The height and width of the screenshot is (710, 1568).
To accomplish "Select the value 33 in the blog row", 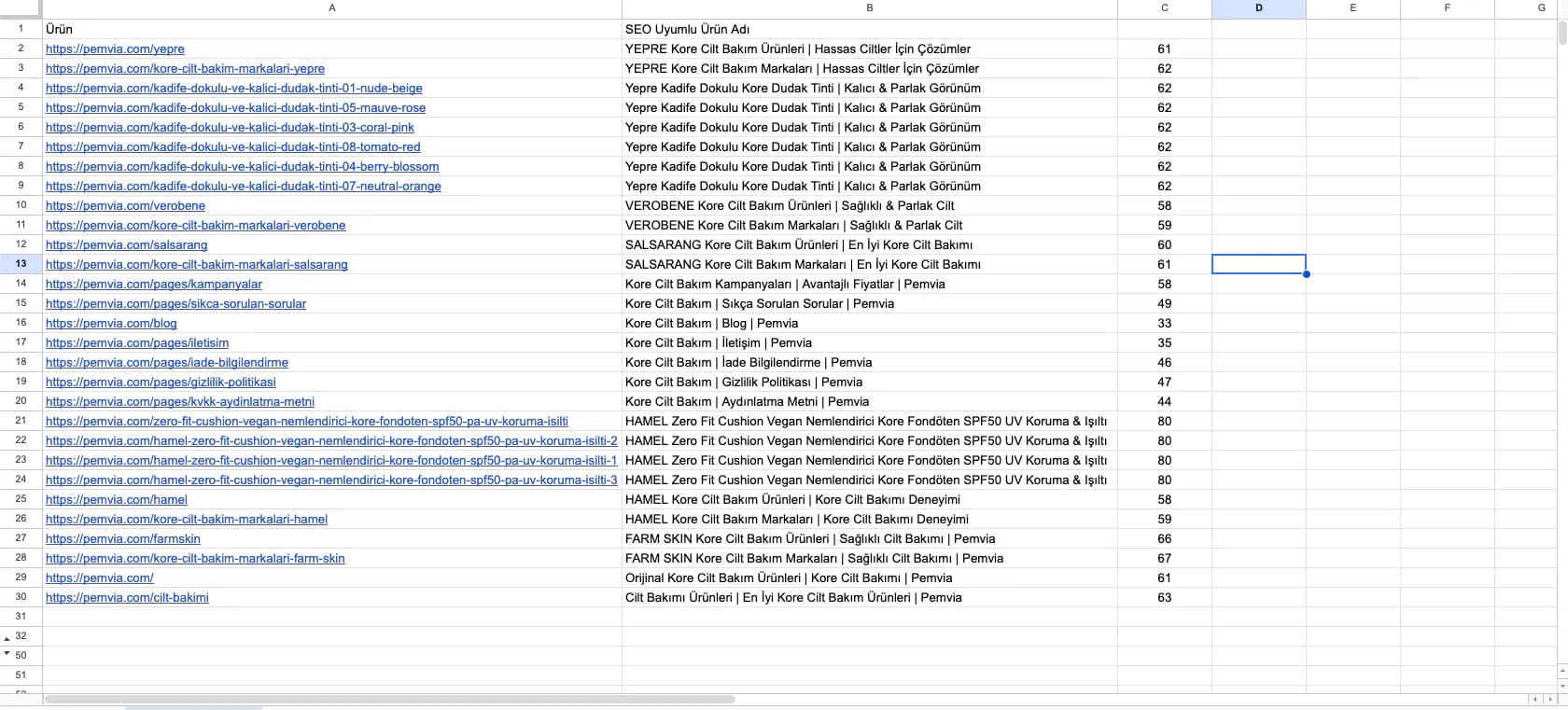I will 1165,323.
